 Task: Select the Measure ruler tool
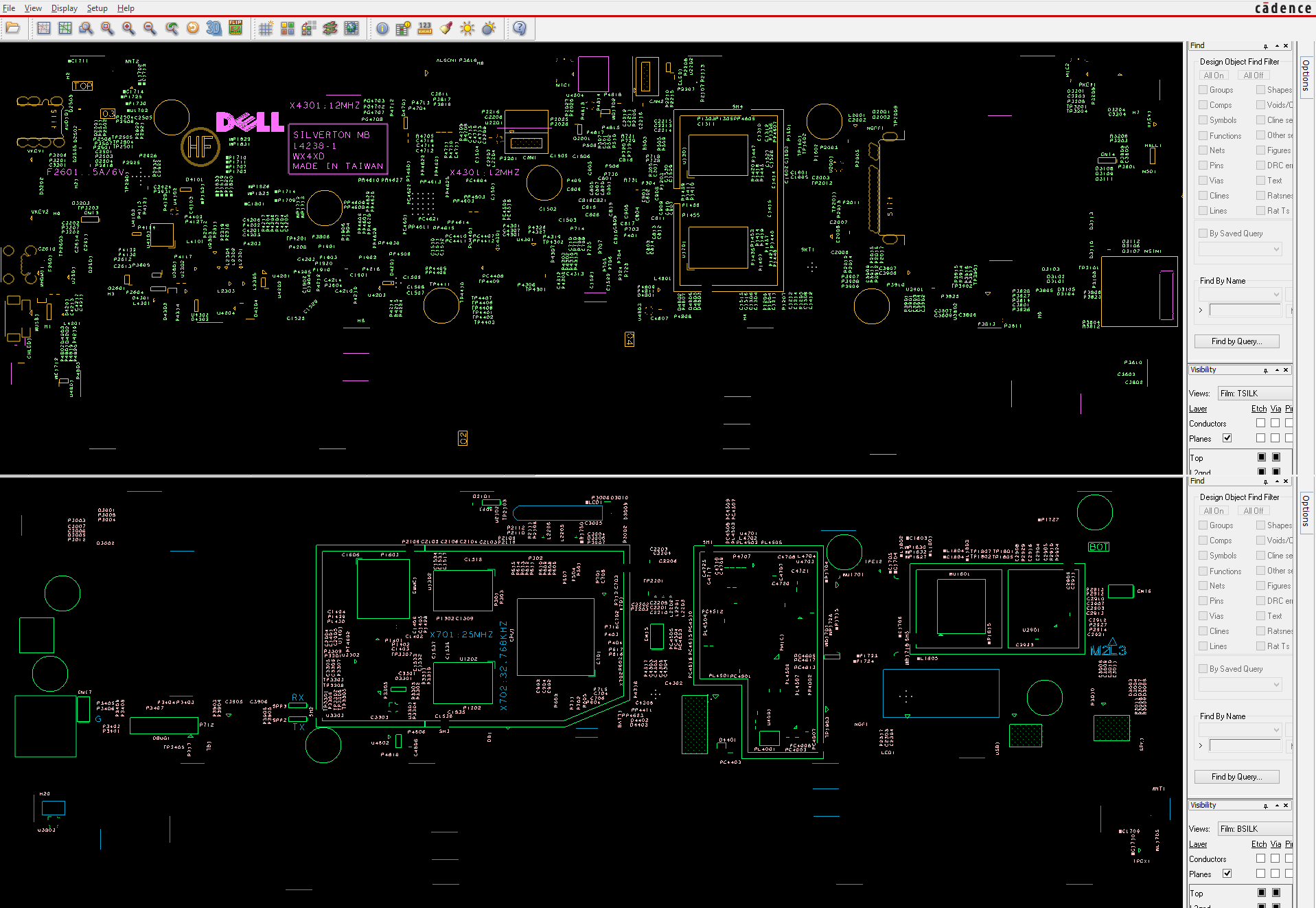(425, 28)
